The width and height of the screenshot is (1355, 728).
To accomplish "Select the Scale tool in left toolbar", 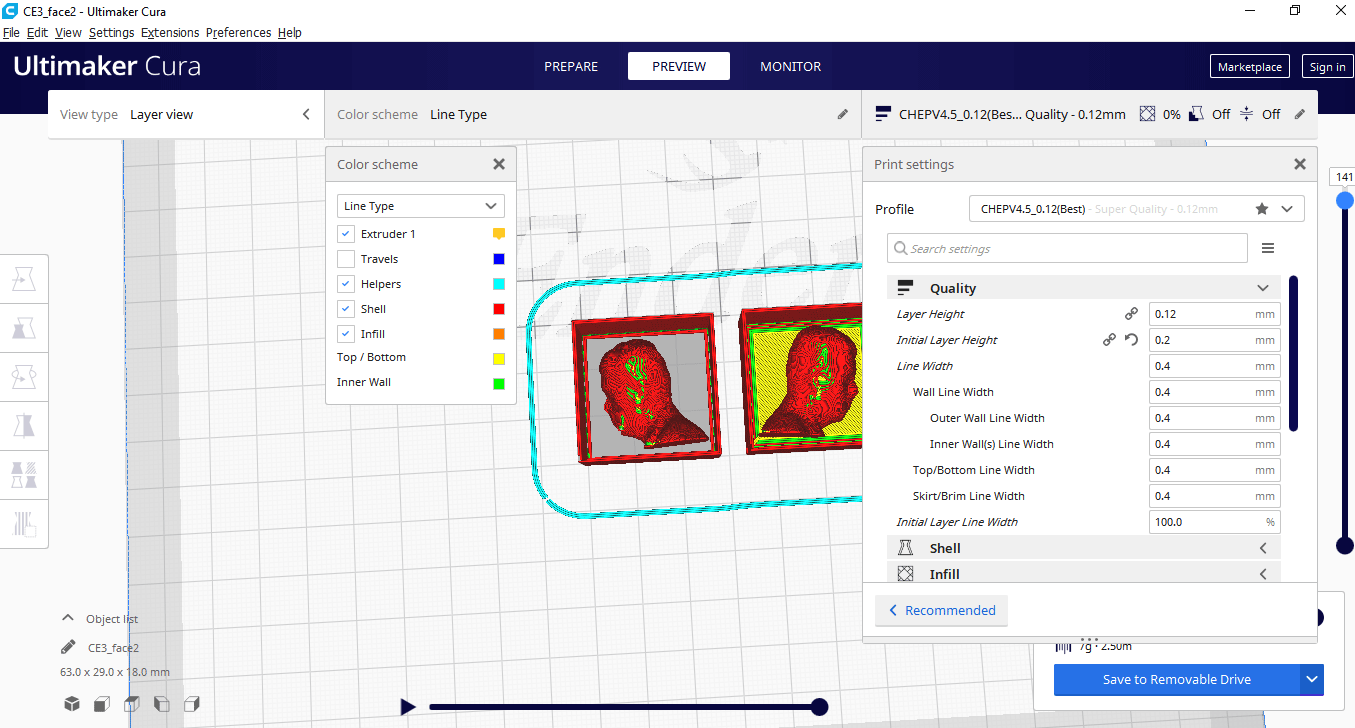I will click(x=24, y=329).
